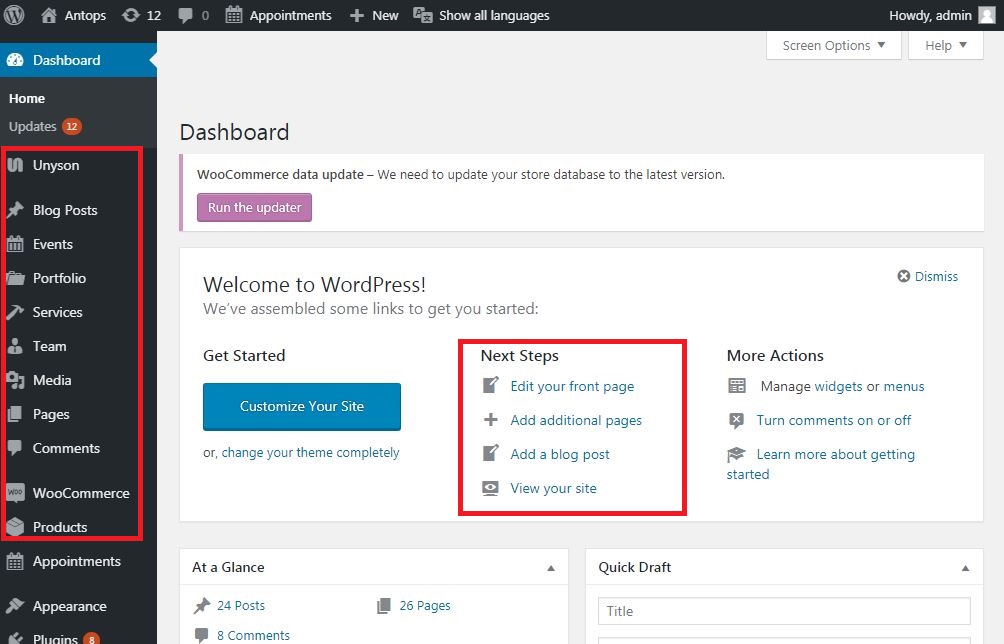Open the WooCommerce menu label

pos(81,493)
